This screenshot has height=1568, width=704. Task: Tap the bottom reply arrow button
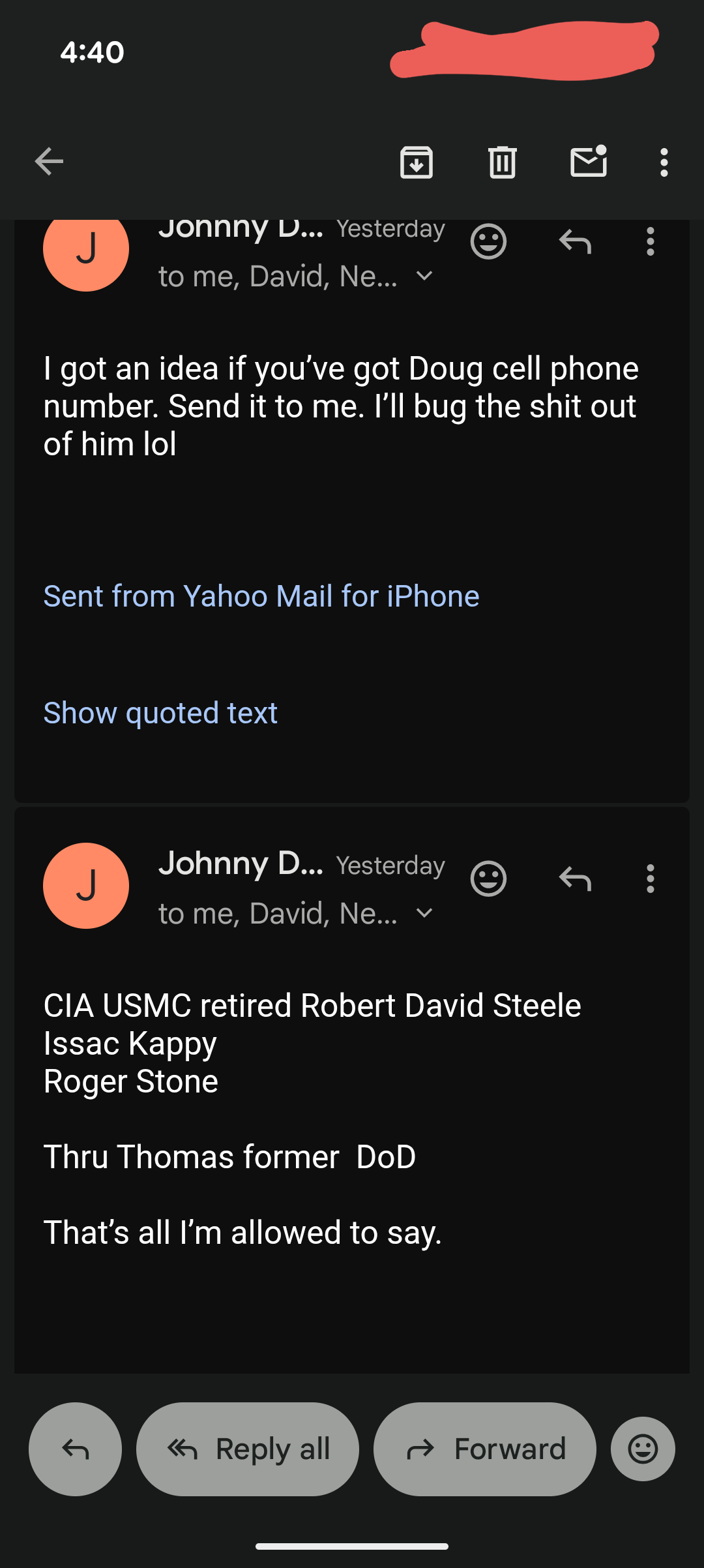75,1449
